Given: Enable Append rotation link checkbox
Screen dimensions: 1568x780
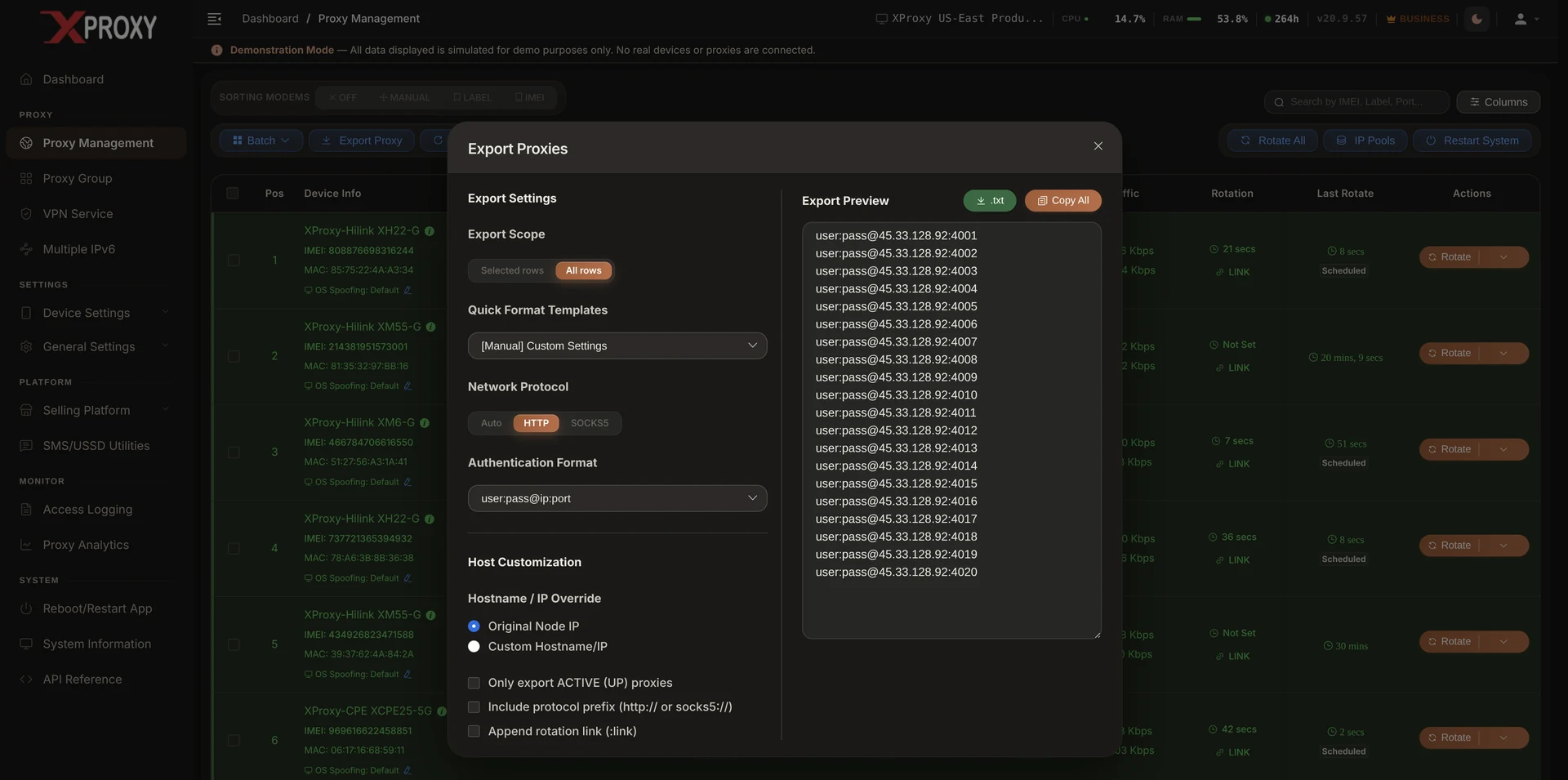Looking at the screenshot, I should pyautogui.click(x=474, y=732).
